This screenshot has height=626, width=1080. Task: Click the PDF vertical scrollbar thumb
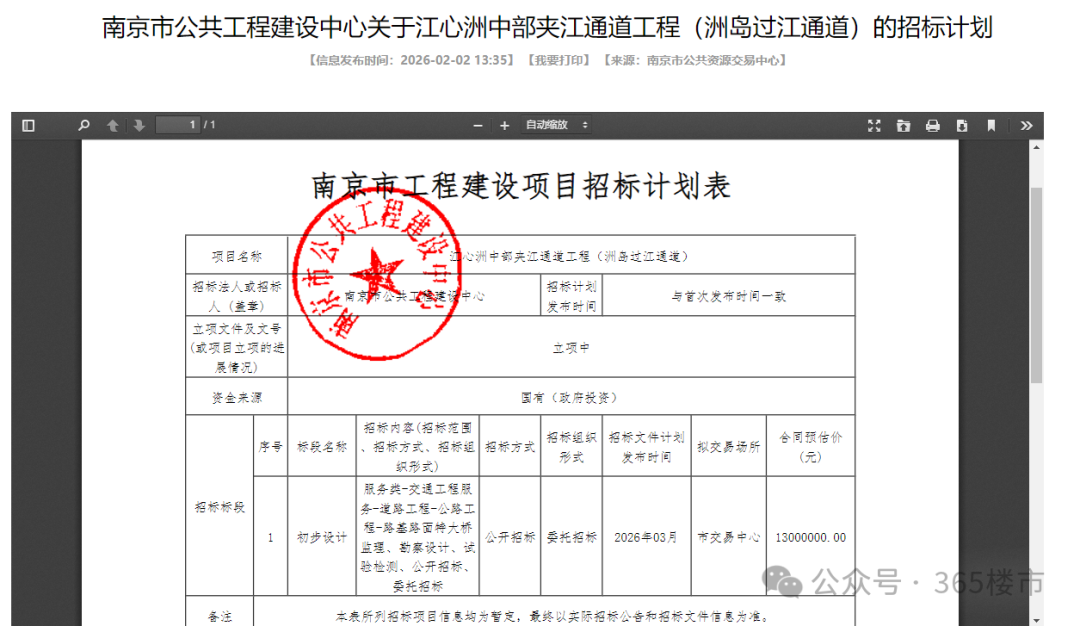click(1036, 284)
